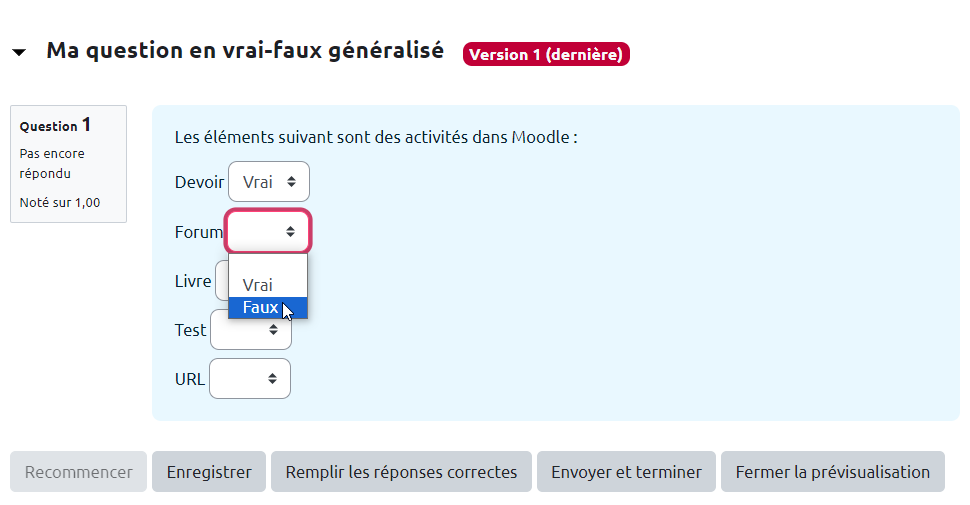Expand the URL answer dropdown
The height and width of the screenshot is (505, 970).
[x=250, y=379]
